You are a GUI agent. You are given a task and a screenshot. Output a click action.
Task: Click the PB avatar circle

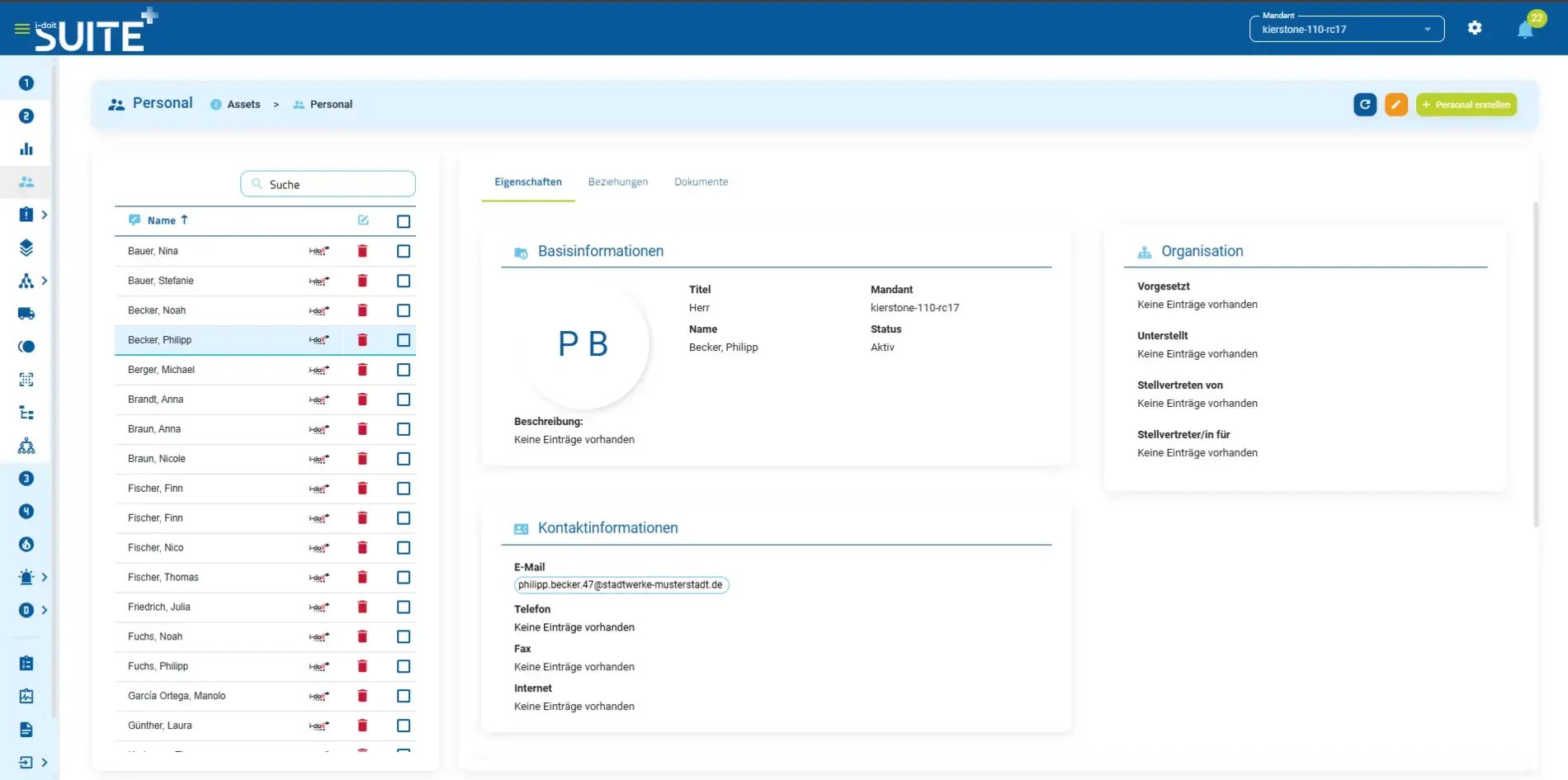click(x=583, y=343)
